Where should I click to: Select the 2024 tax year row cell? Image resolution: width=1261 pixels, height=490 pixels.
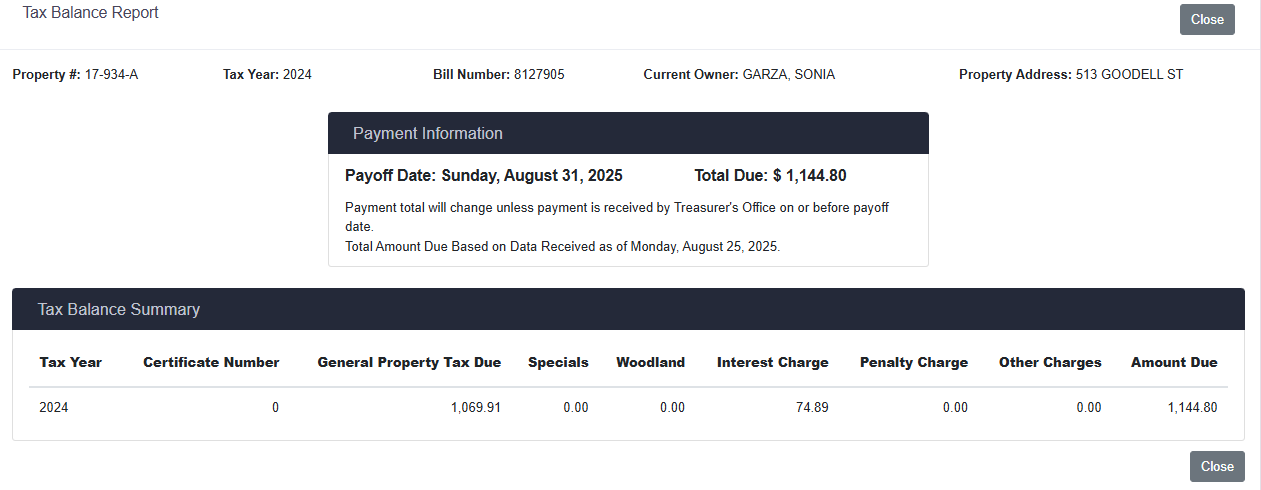click(x=54, y=408)
